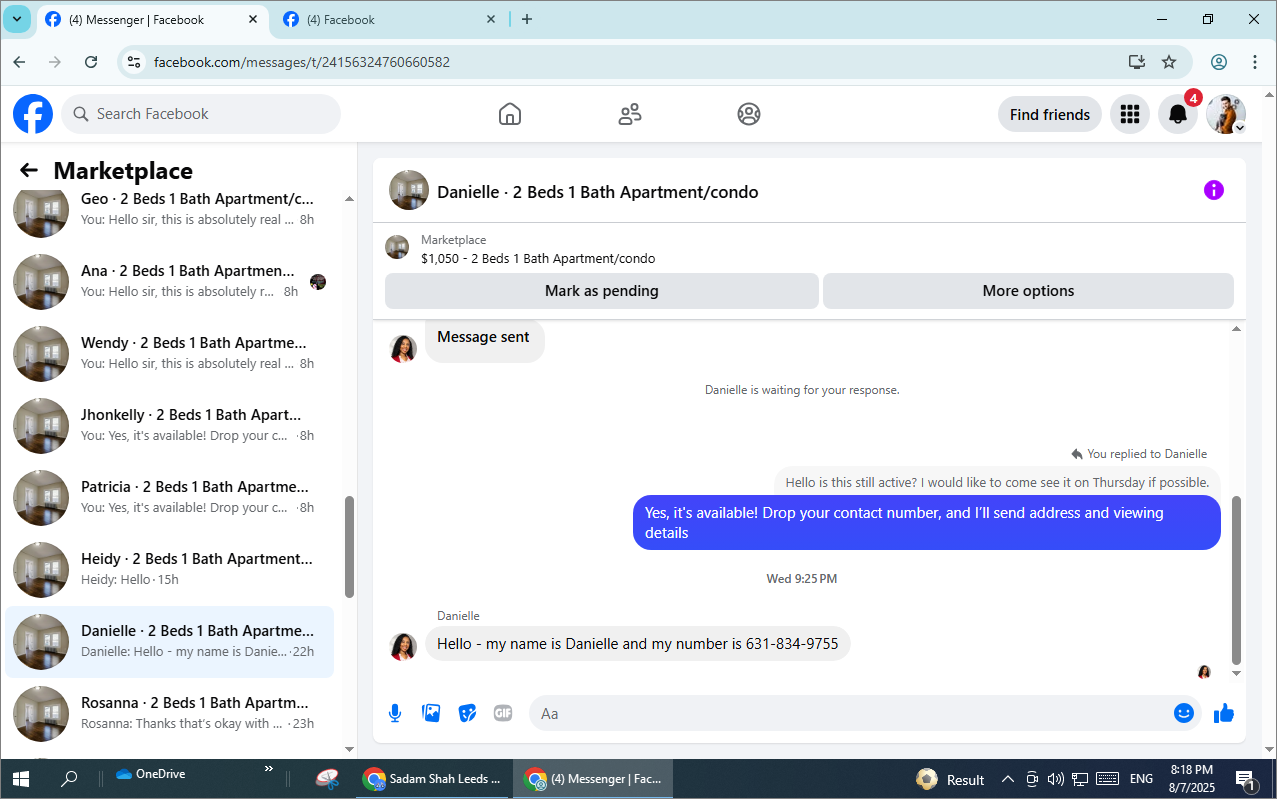
Task: Click Danielle's phone number message bubble
Action: click(638, 644)
